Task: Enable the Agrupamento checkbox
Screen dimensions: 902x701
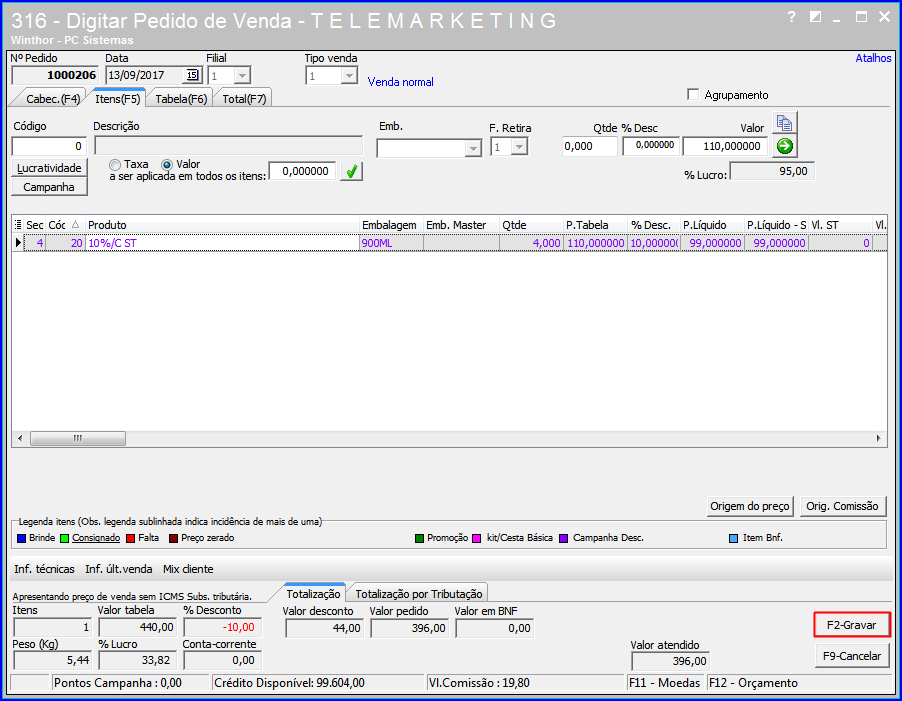Action: point(693,94)
